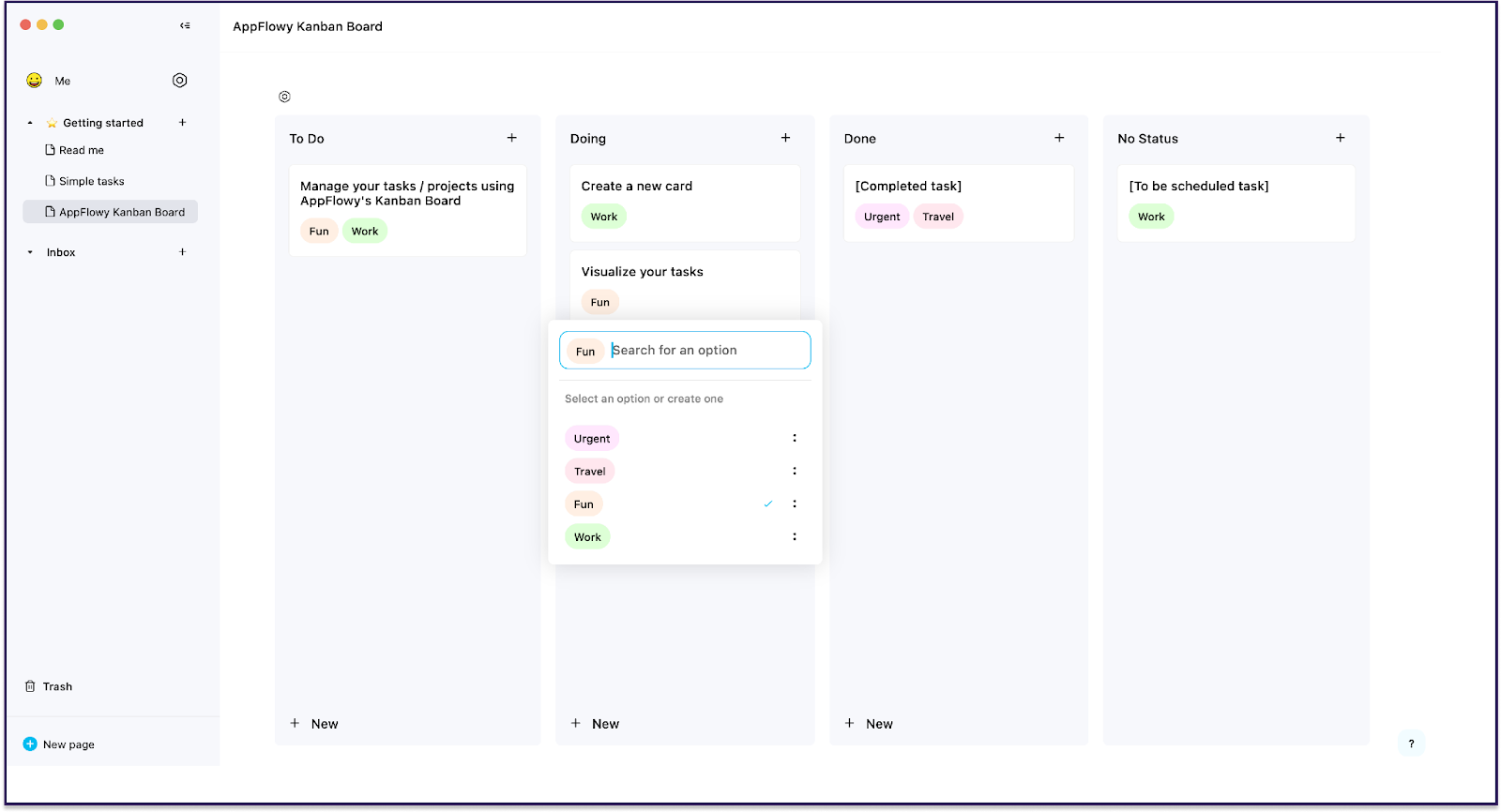The height and width of the screenshot is (812, 1501).
Task: Click Work tag on Manage your tasks card
Action: point(365,231)
